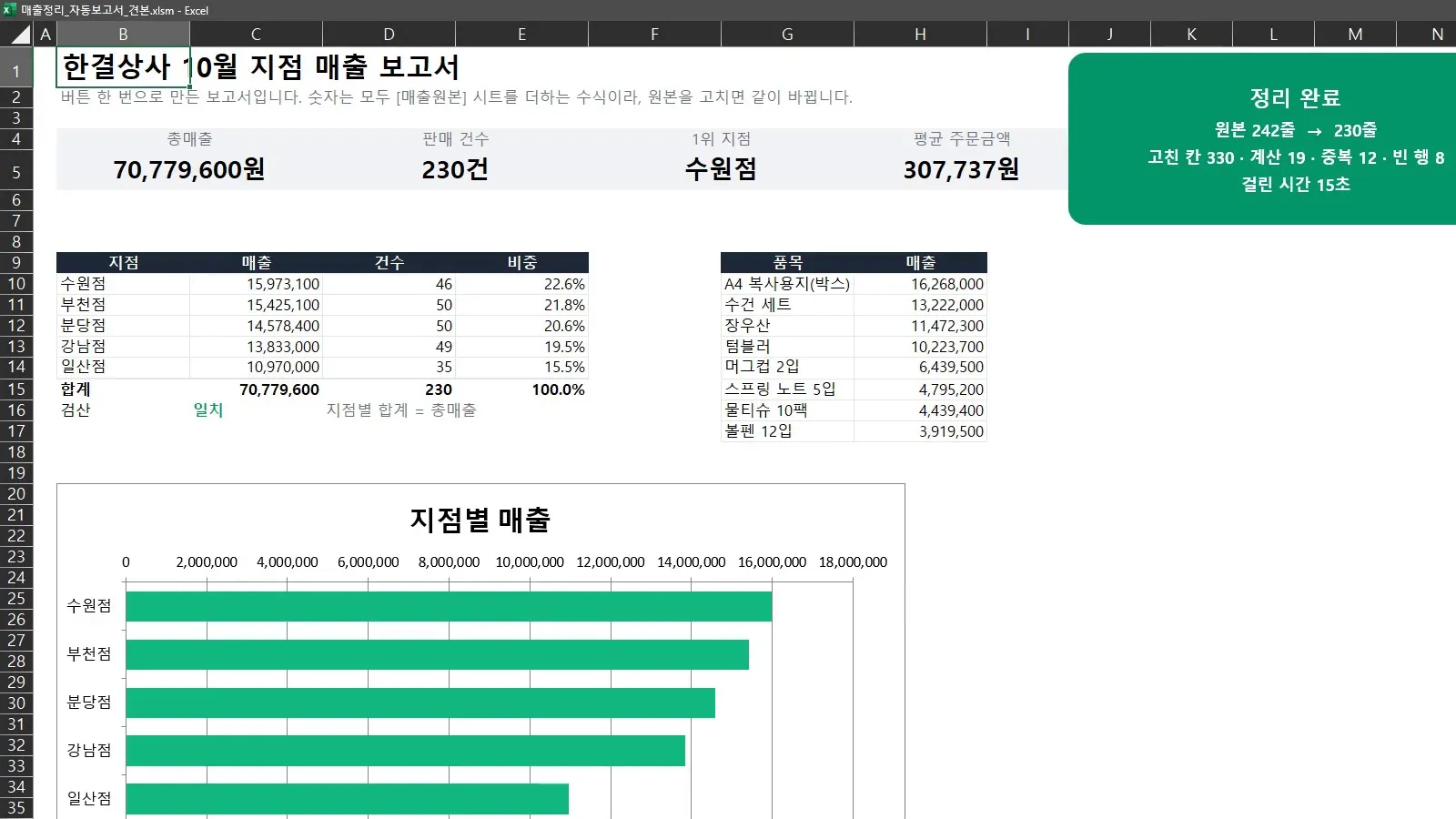Select column C header
This screenshot has width=1456, height=819.
coord(256,35)
